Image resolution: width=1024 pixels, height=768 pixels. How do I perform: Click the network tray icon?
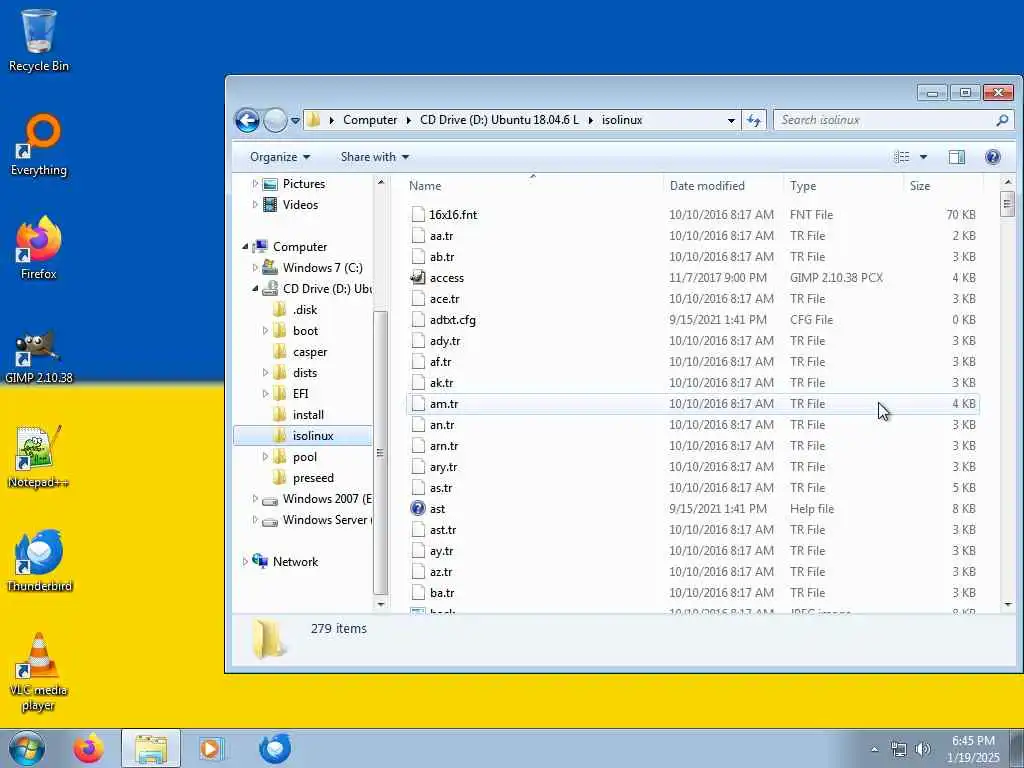tap(899, 750)
